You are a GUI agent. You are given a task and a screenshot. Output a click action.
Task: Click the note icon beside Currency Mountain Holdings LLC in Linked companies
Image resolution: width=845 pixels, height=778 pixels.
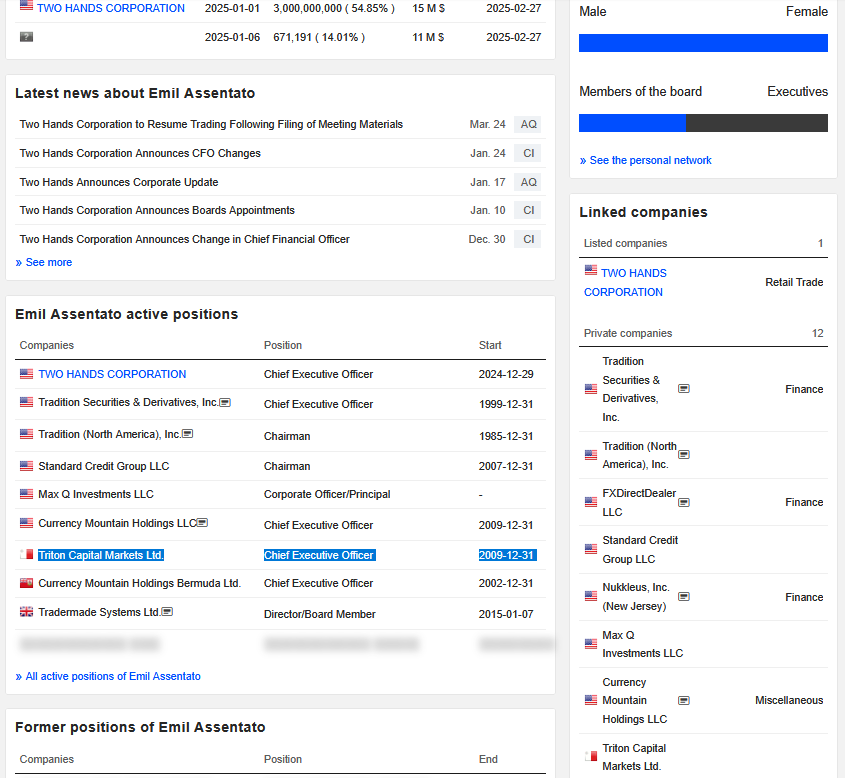click(x=684, y=700)
